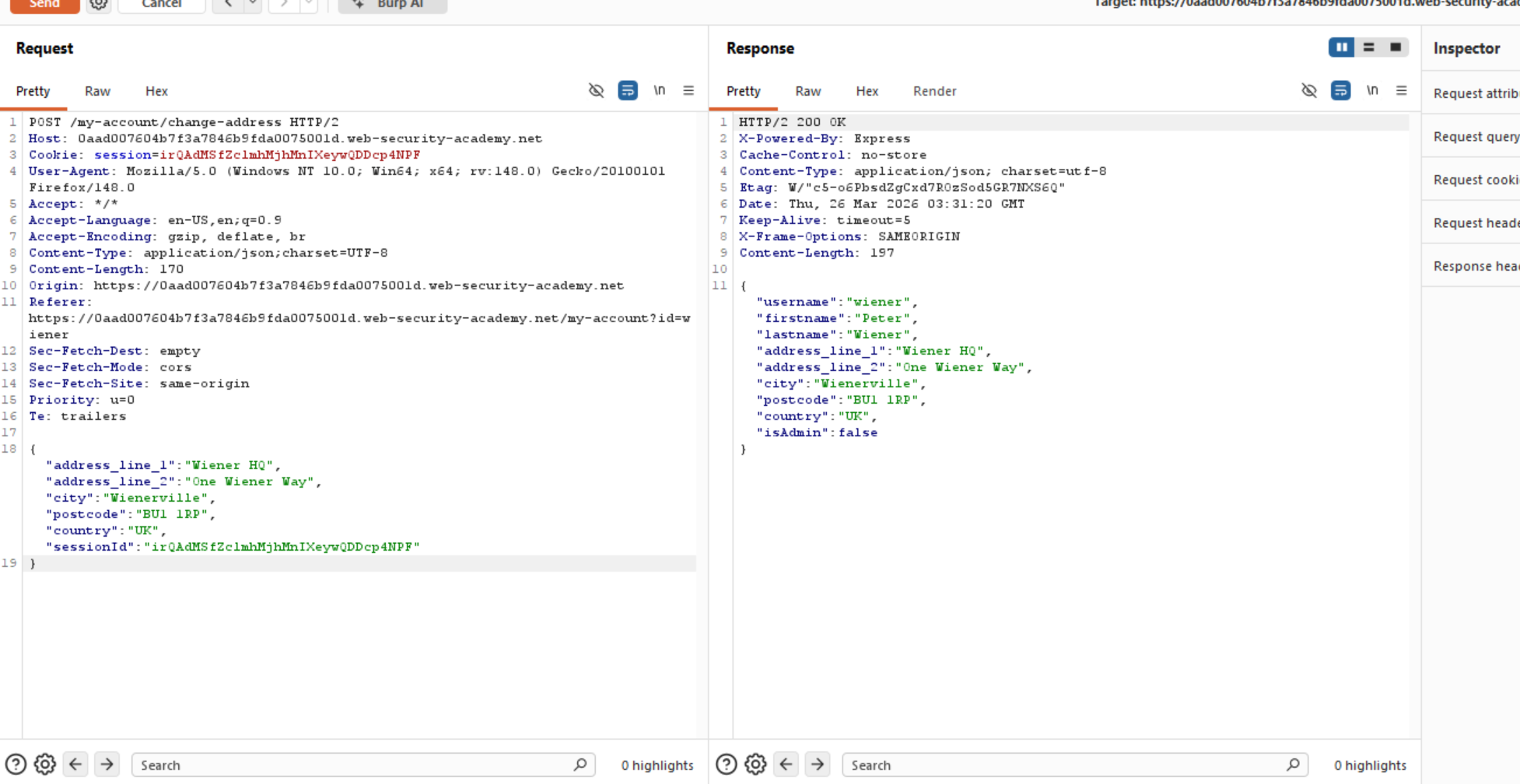Click the Request panel 0 highlights label
The width and height of the screenshot is (1520, 784).
pos(657,765)
